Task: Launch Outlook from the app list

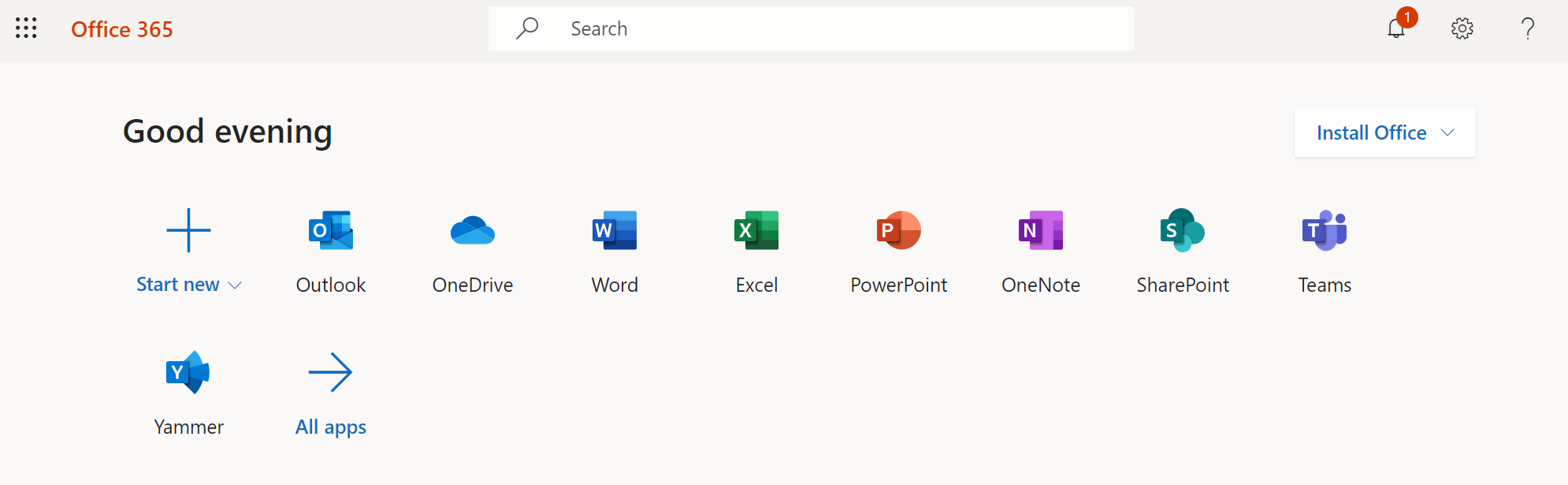Action: pyautogui.click(x=331, y=231)
